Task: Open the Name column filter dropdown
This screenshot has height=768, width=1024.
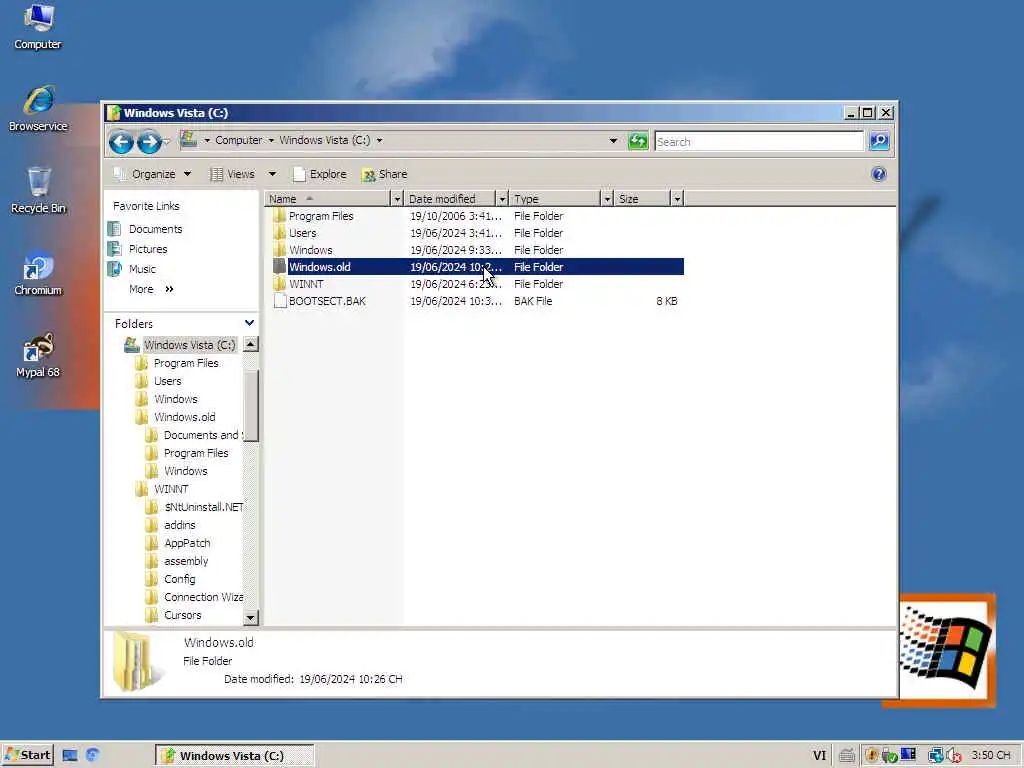Action: pyautogui.click(x=396, y=199)
